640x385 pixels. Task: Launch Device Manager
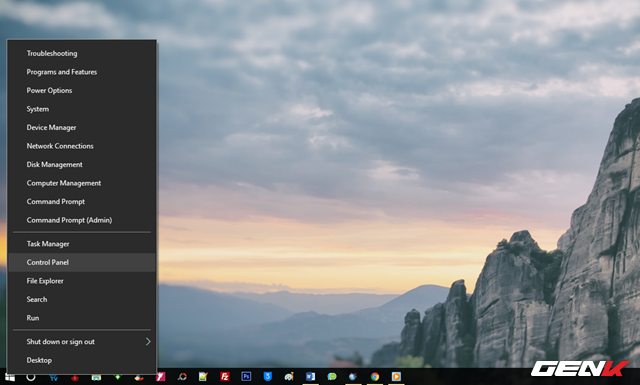click(82, 127)
